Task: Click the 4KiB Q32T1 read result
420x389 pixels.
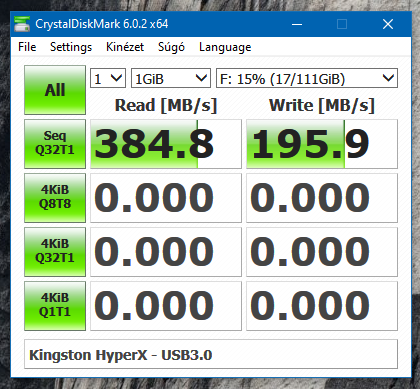Action: 166,252
